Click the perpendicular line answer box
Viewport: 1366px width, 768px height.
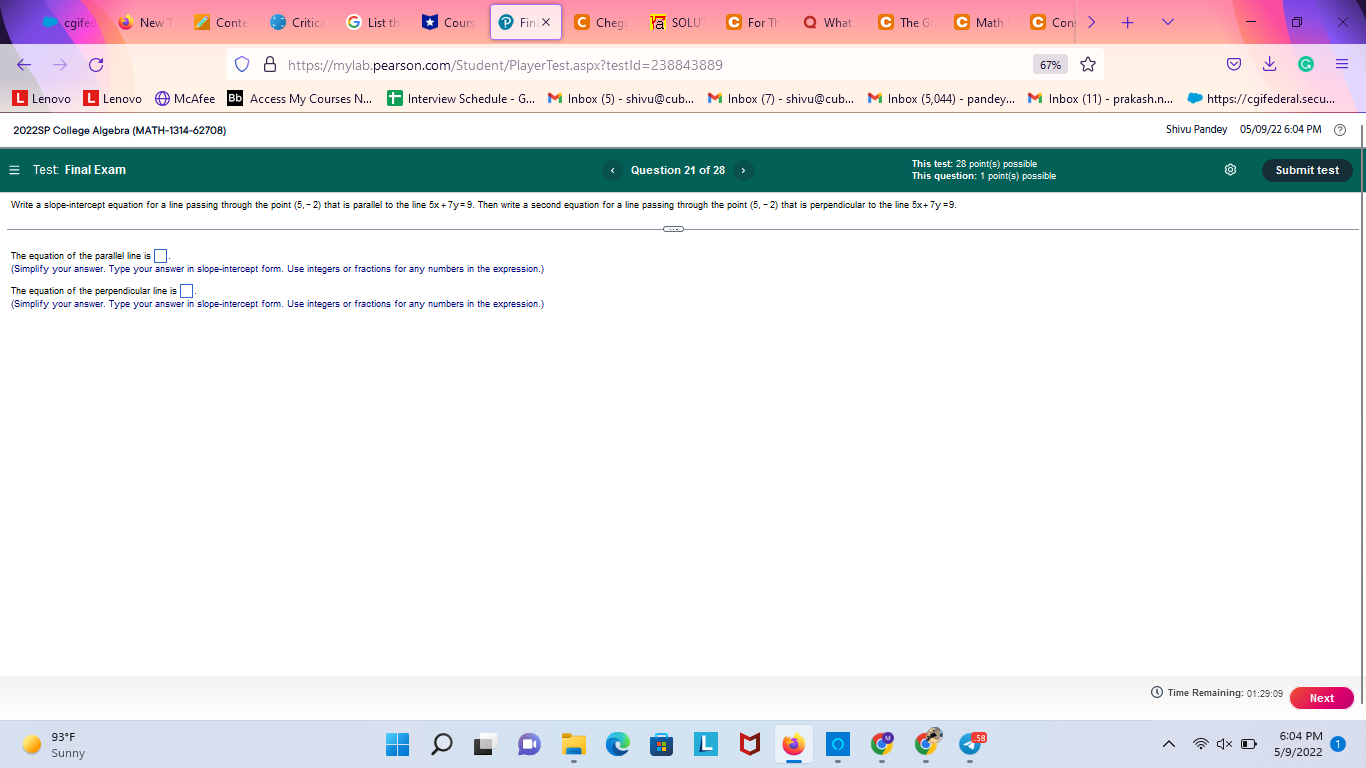[x=186, y=291]
